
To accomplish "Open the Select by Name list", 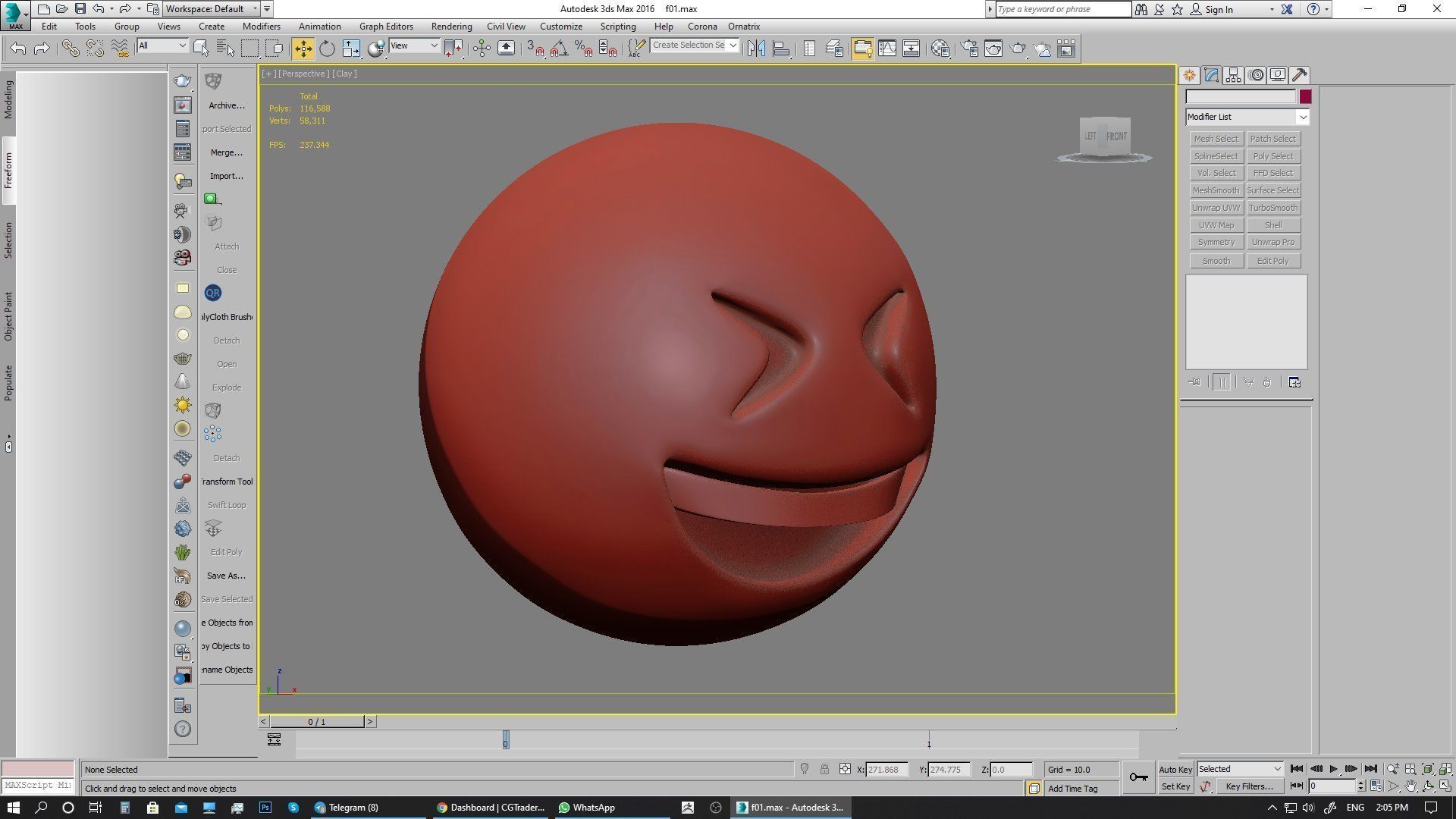I will tap(226, 49).
